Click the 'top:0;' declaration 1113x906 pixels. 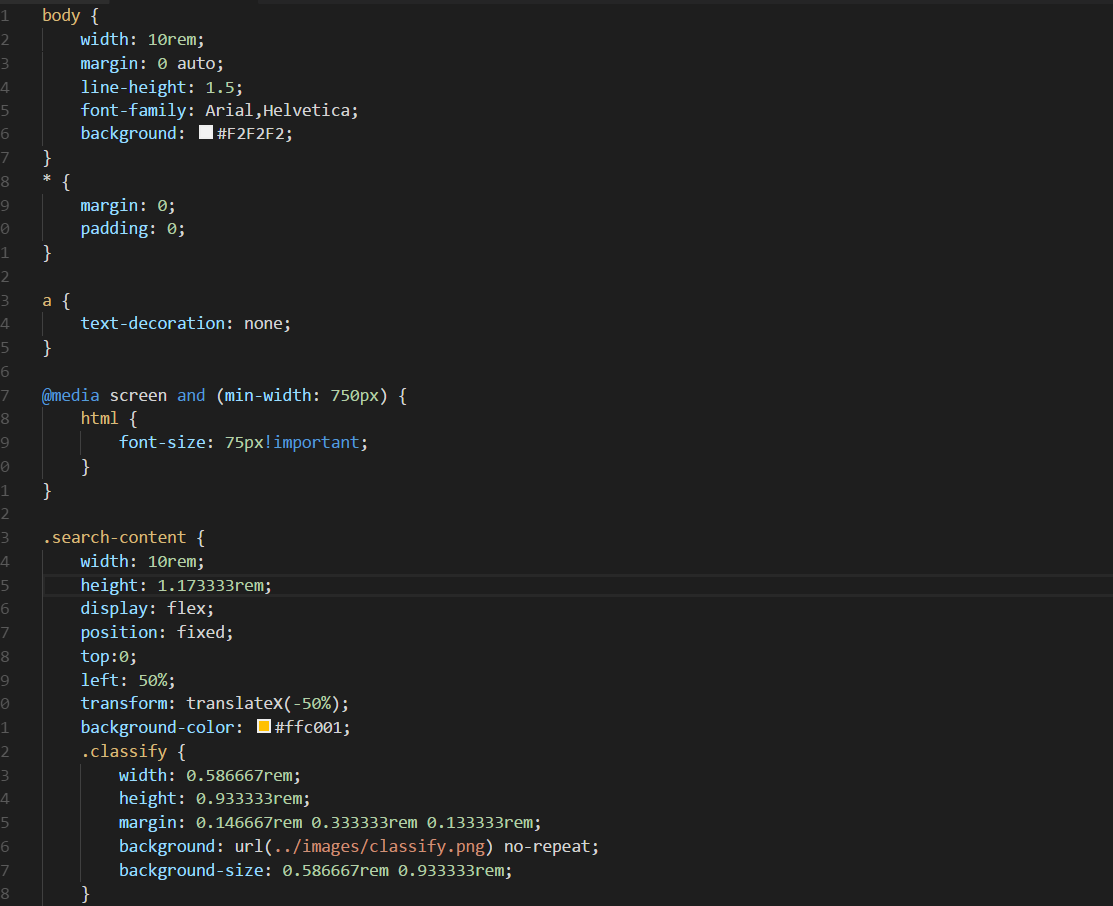pyautogui.click(x=109, y=656)
